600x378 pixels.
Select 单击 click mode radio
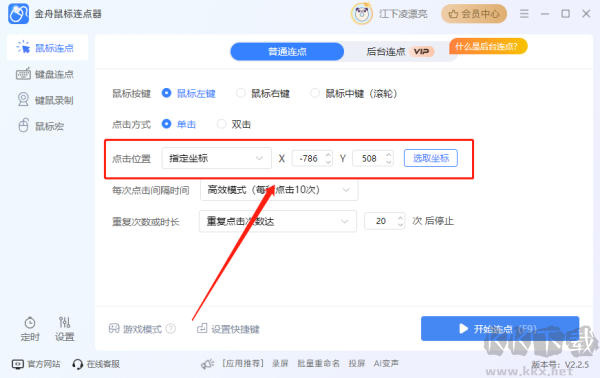coord(166,124)
